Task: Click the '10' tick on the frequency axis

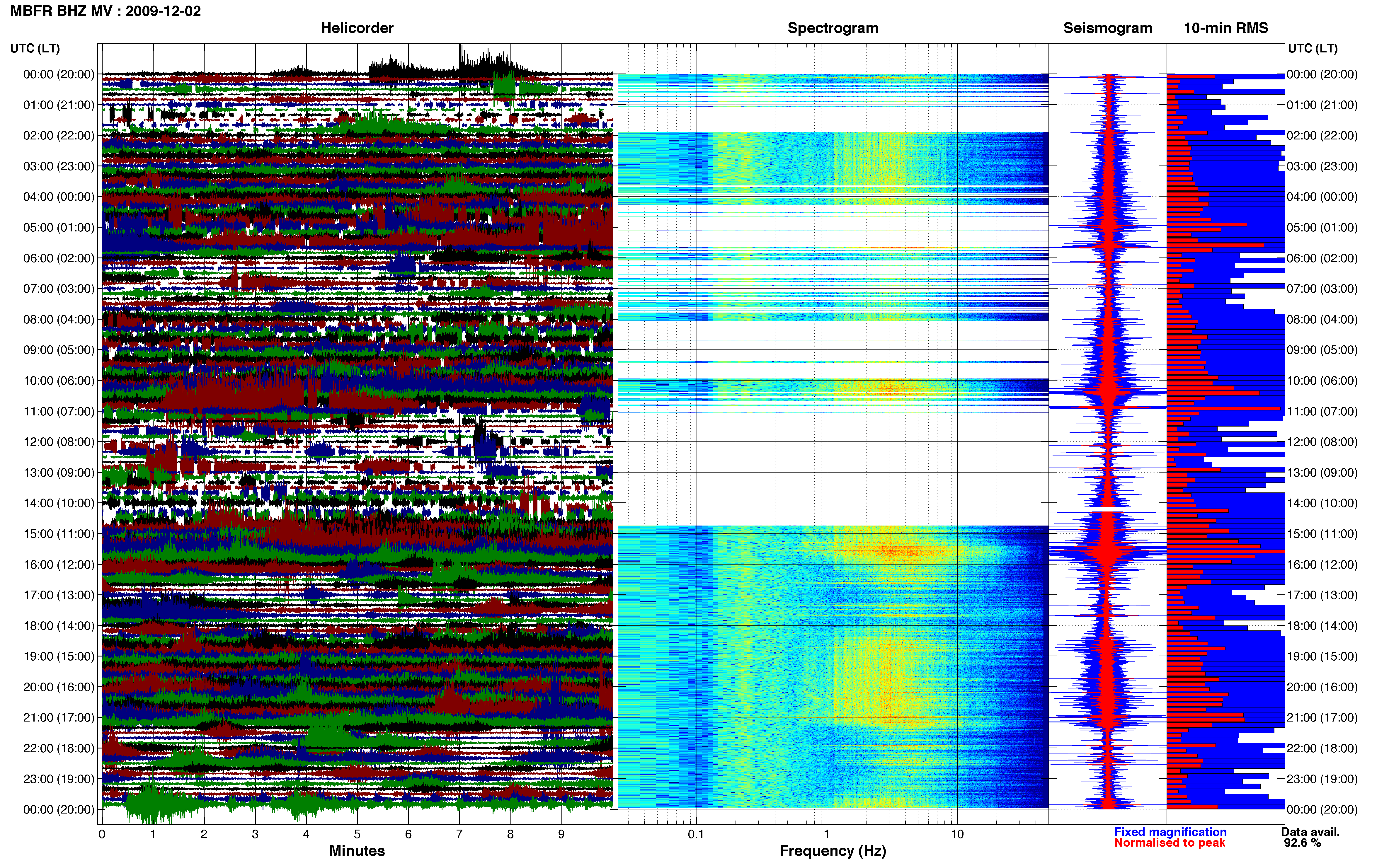Action: coord(957,834)
